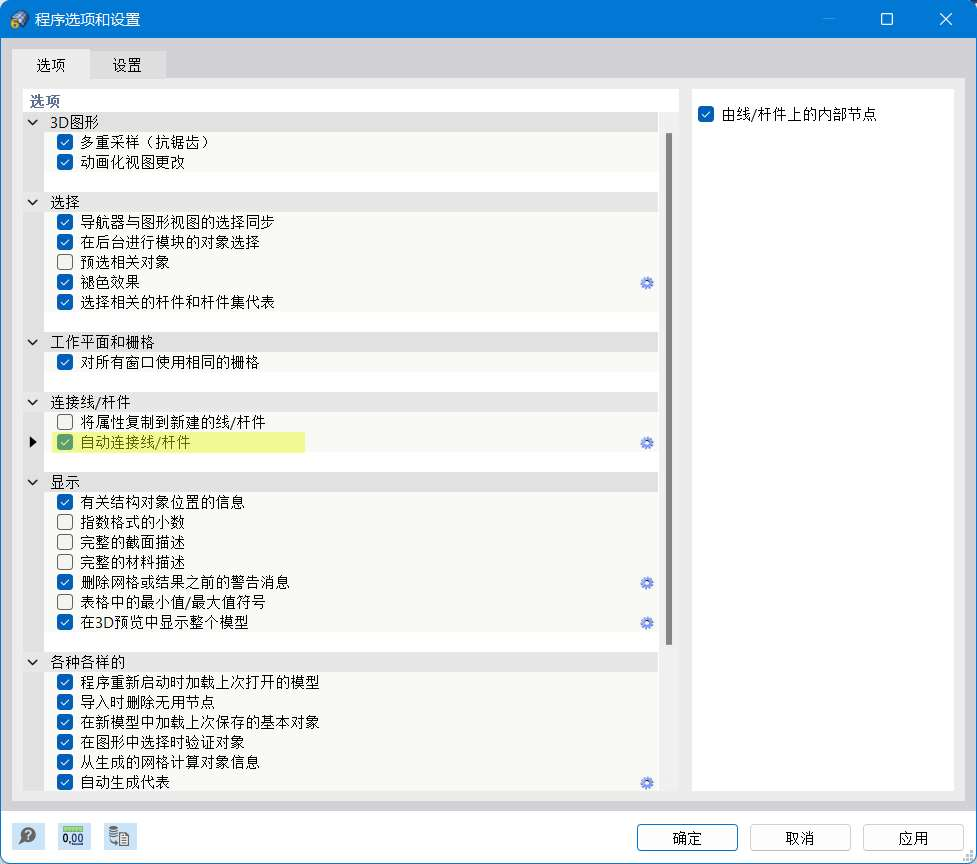977x864 pixels.
Task: Collapse the 各种各样的 section
Action: coord(32,661)
